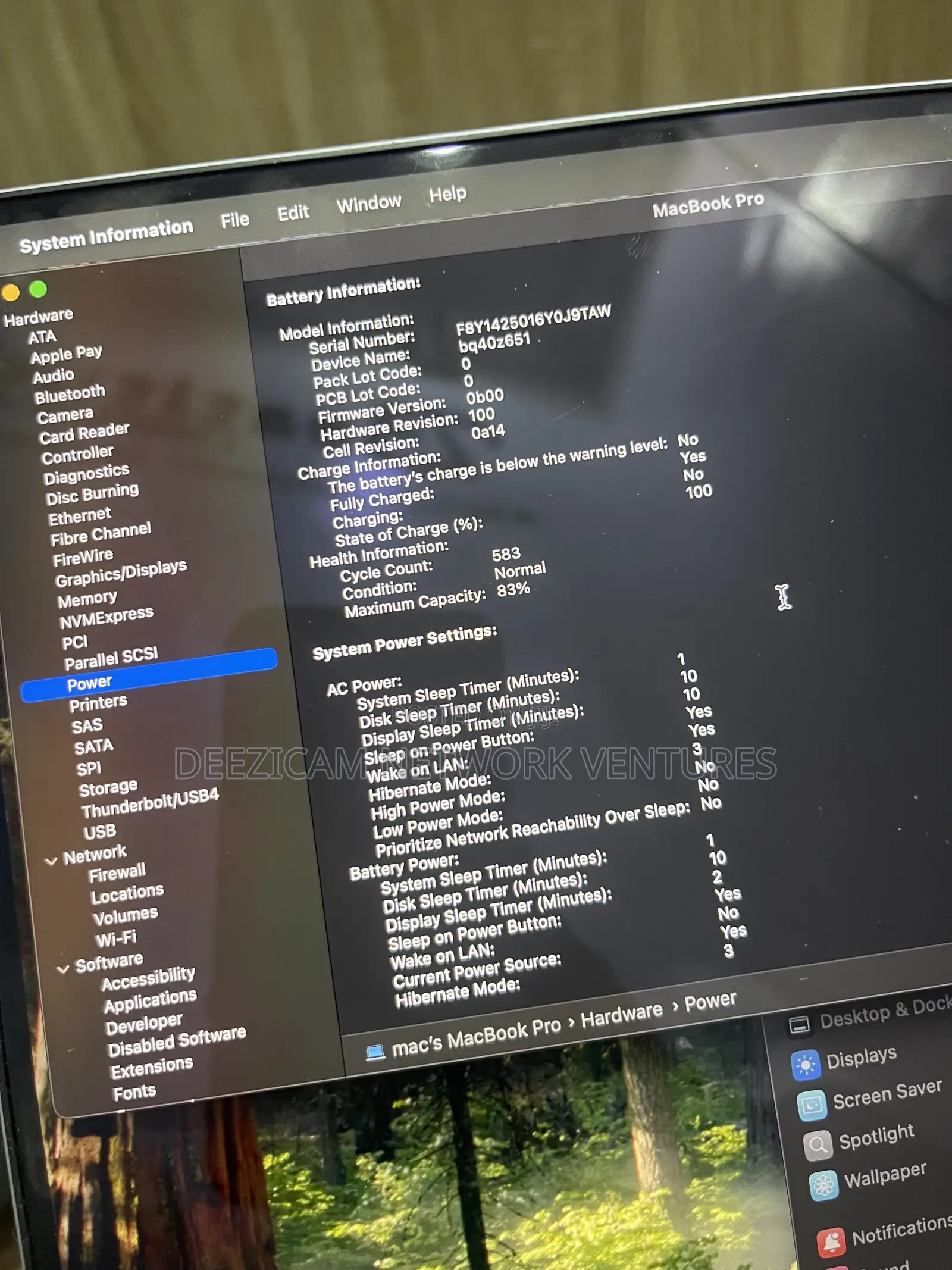The height and width of the screenshot is (1270, 952).
Task: Click the Cycle Count value 583
Action: click(x=506, y=554)
